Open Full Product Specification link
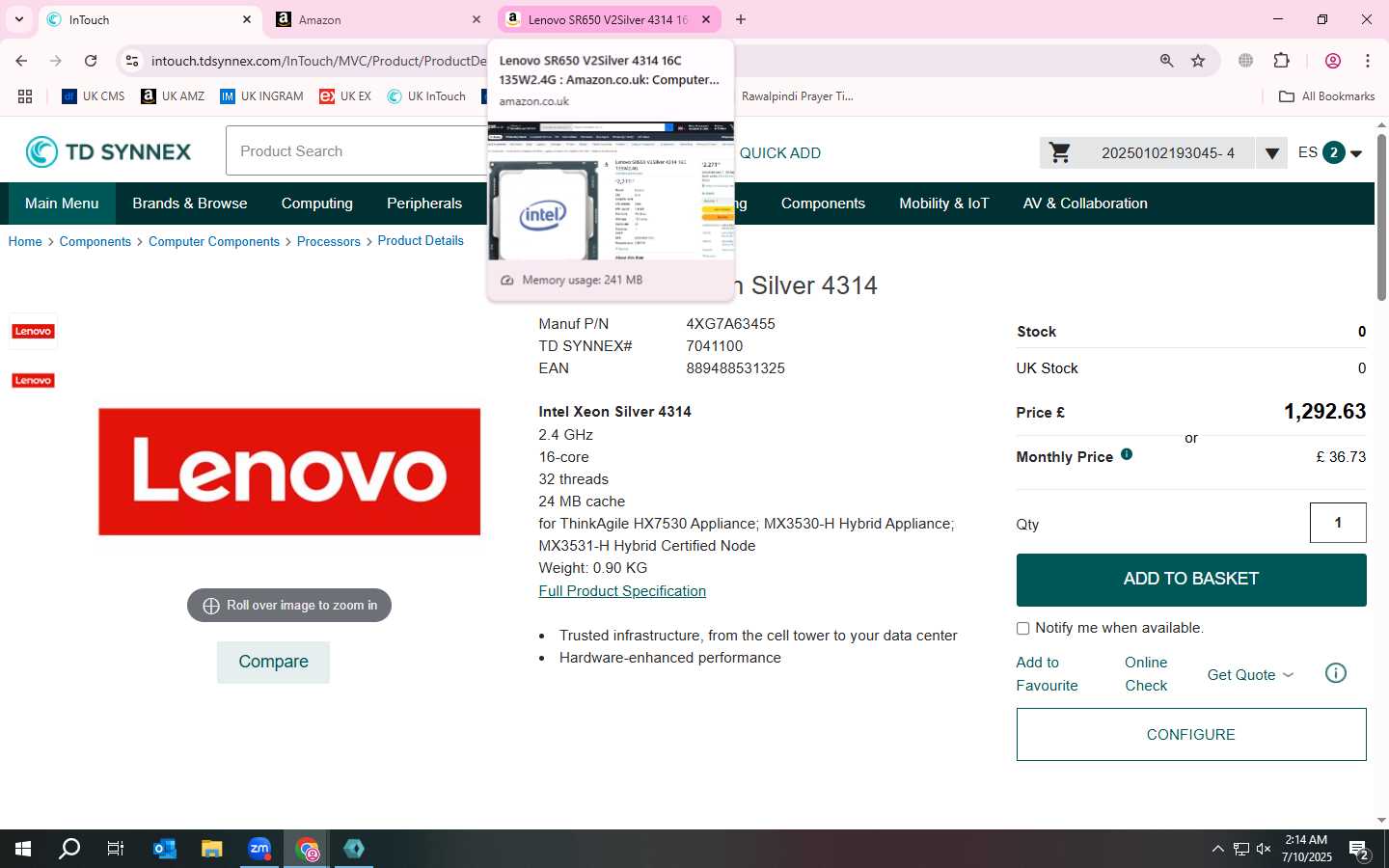The width and height of the screenshot is (1389, 868). coord(622,591)
